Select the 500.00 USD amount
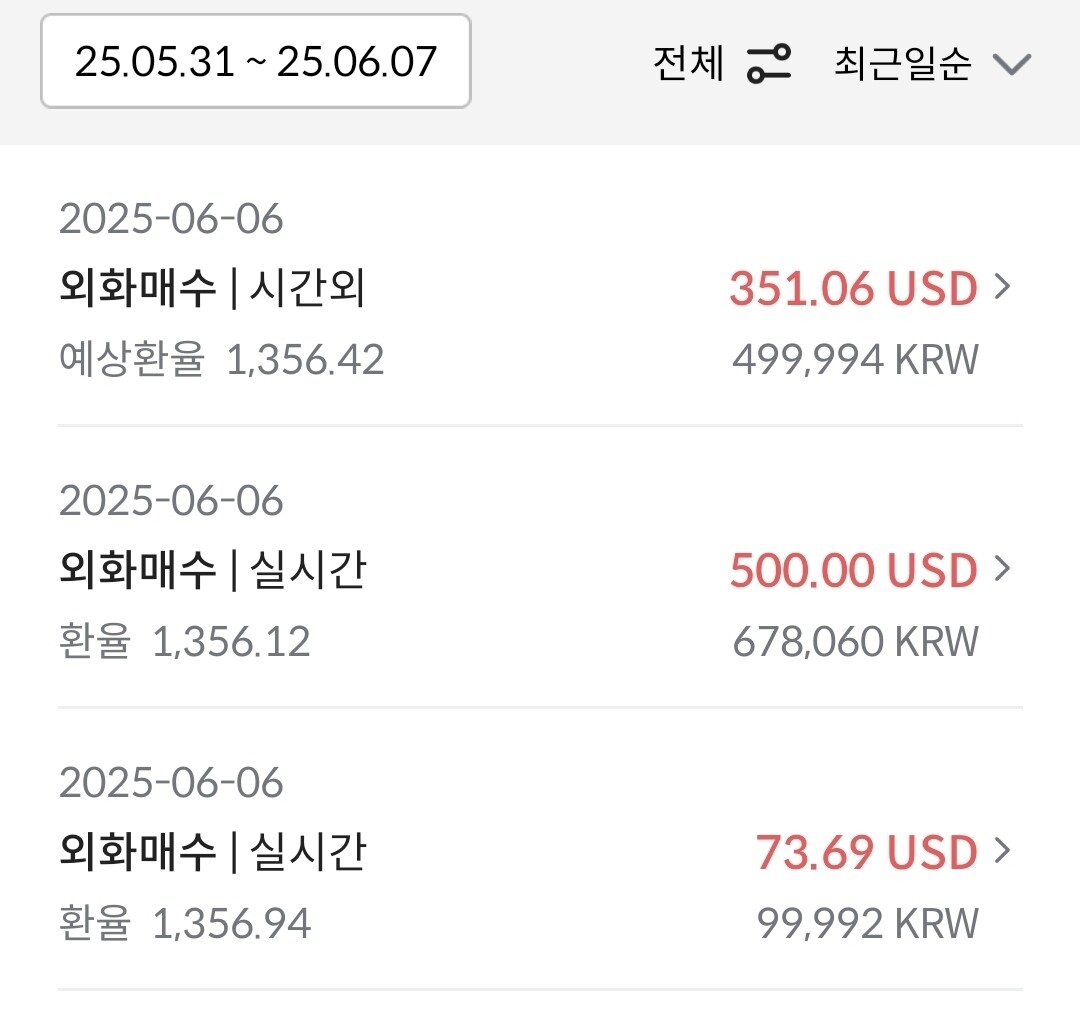Image resolution: width=1080 pixels, height=1030 pixels. click(x=853, y=571)
